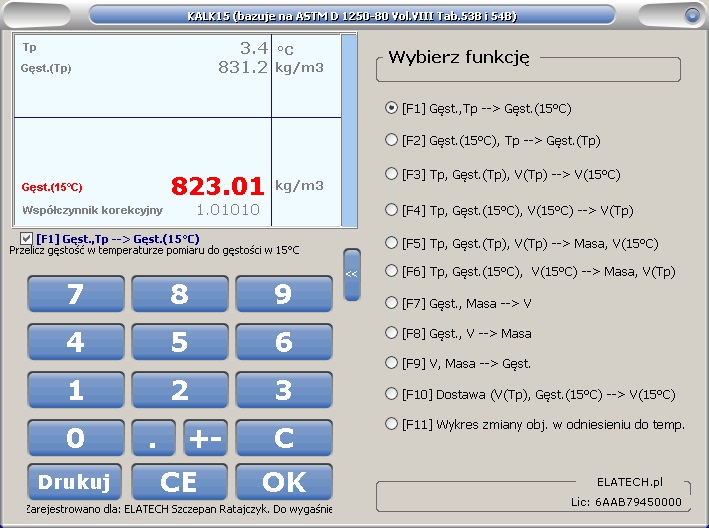Click the ELATECH.pl label
The width and height of the screenshot is (709, 528).
[x=629, y=482]
